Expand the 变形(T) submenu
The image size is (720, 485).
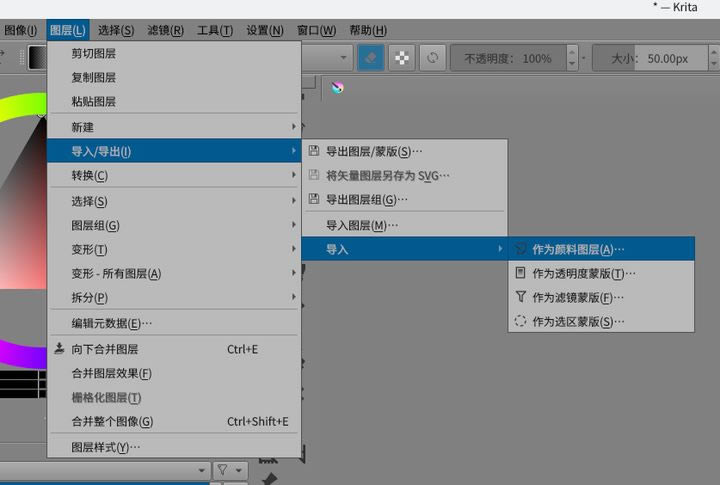click(174, 249)
